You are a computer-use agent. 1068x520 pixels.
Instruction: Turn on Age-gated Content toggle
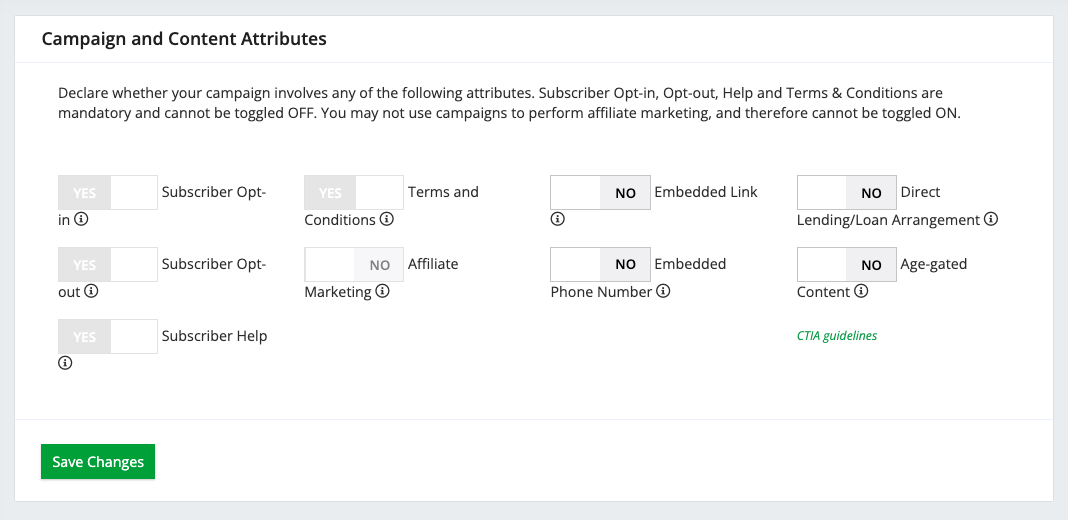pyautogui.click(x=846, y=264)
